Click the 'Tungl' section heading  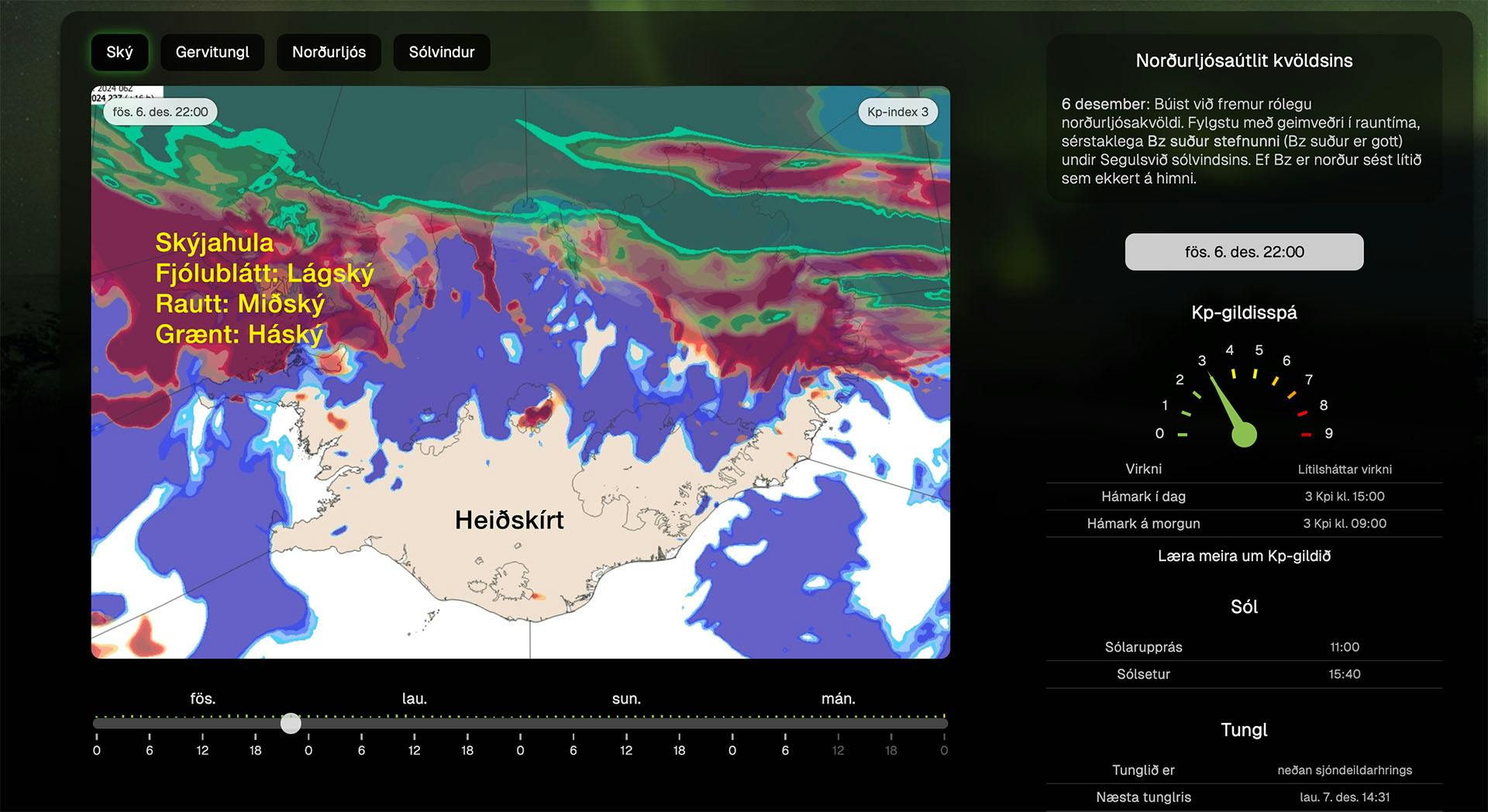click(1244, 730)
